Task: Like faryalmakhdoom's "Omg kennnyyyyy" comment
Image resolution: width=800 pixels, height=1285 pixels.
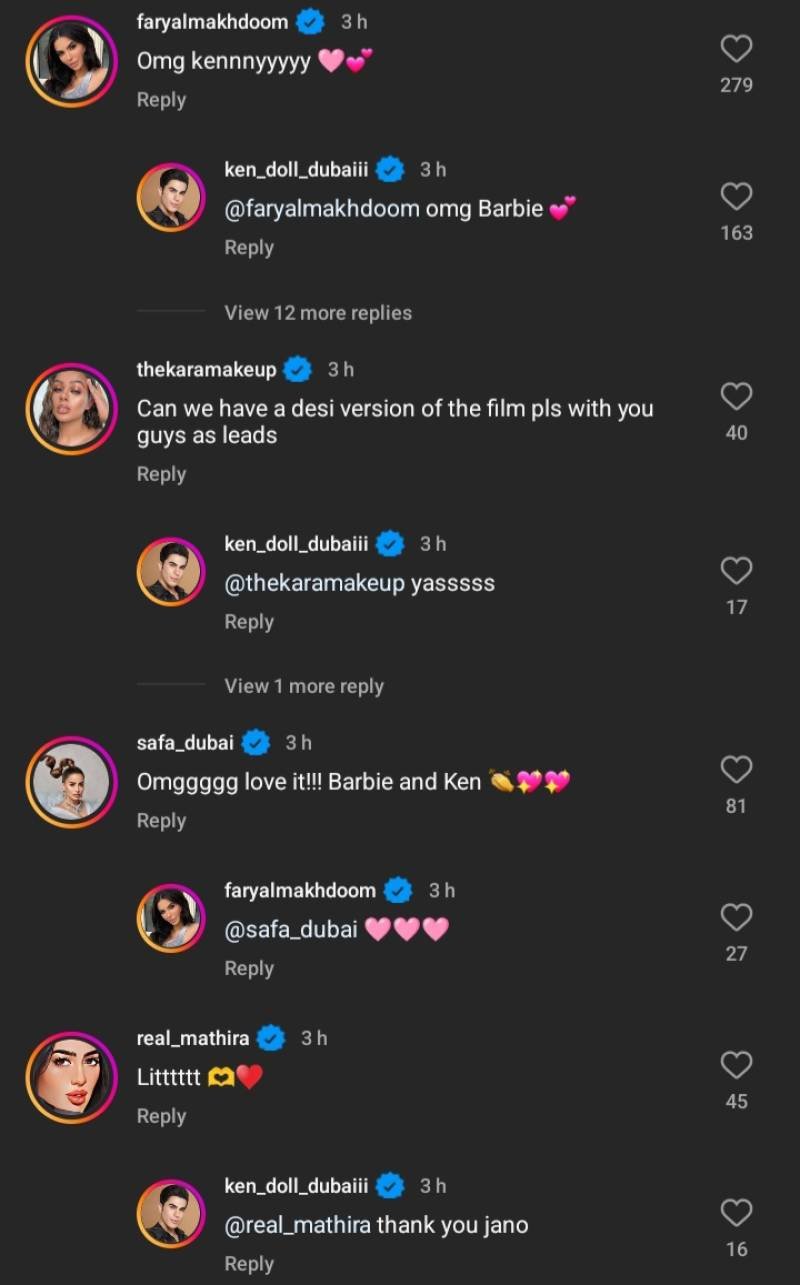Action: click(x=736, y=48)
